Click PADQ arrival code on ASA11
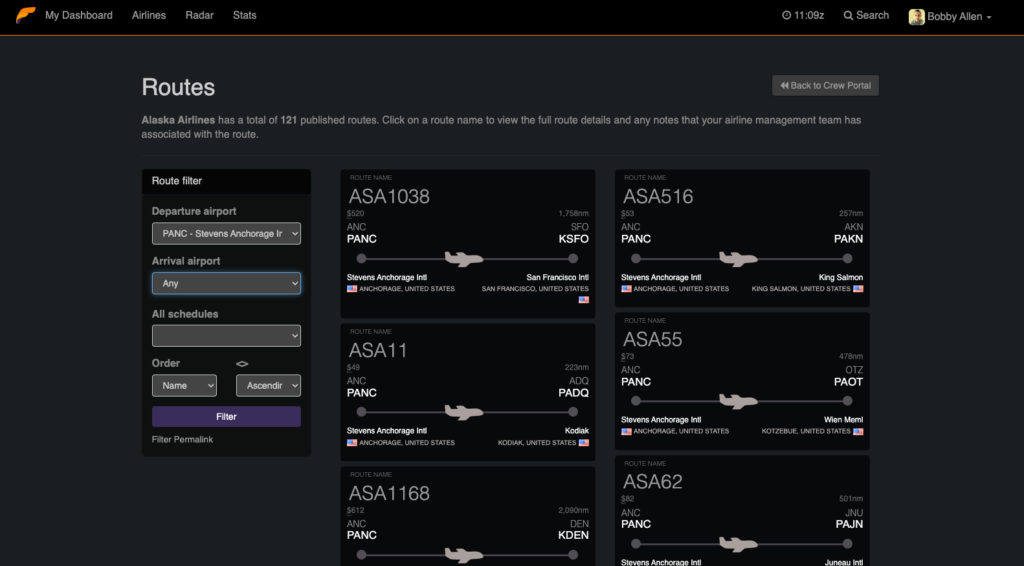Viewport: 1024px width, 566px height. (x=573, y=393)
